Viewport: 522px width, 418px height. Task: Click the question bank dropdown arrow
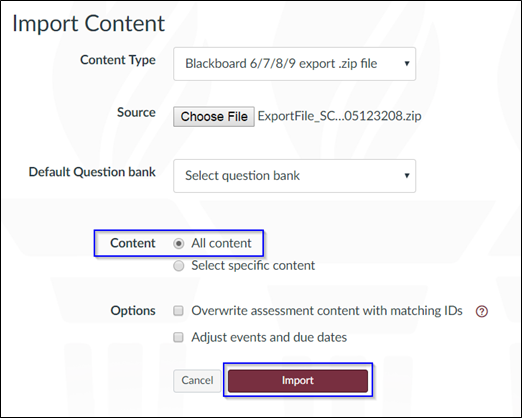click(x=407, y=175)
